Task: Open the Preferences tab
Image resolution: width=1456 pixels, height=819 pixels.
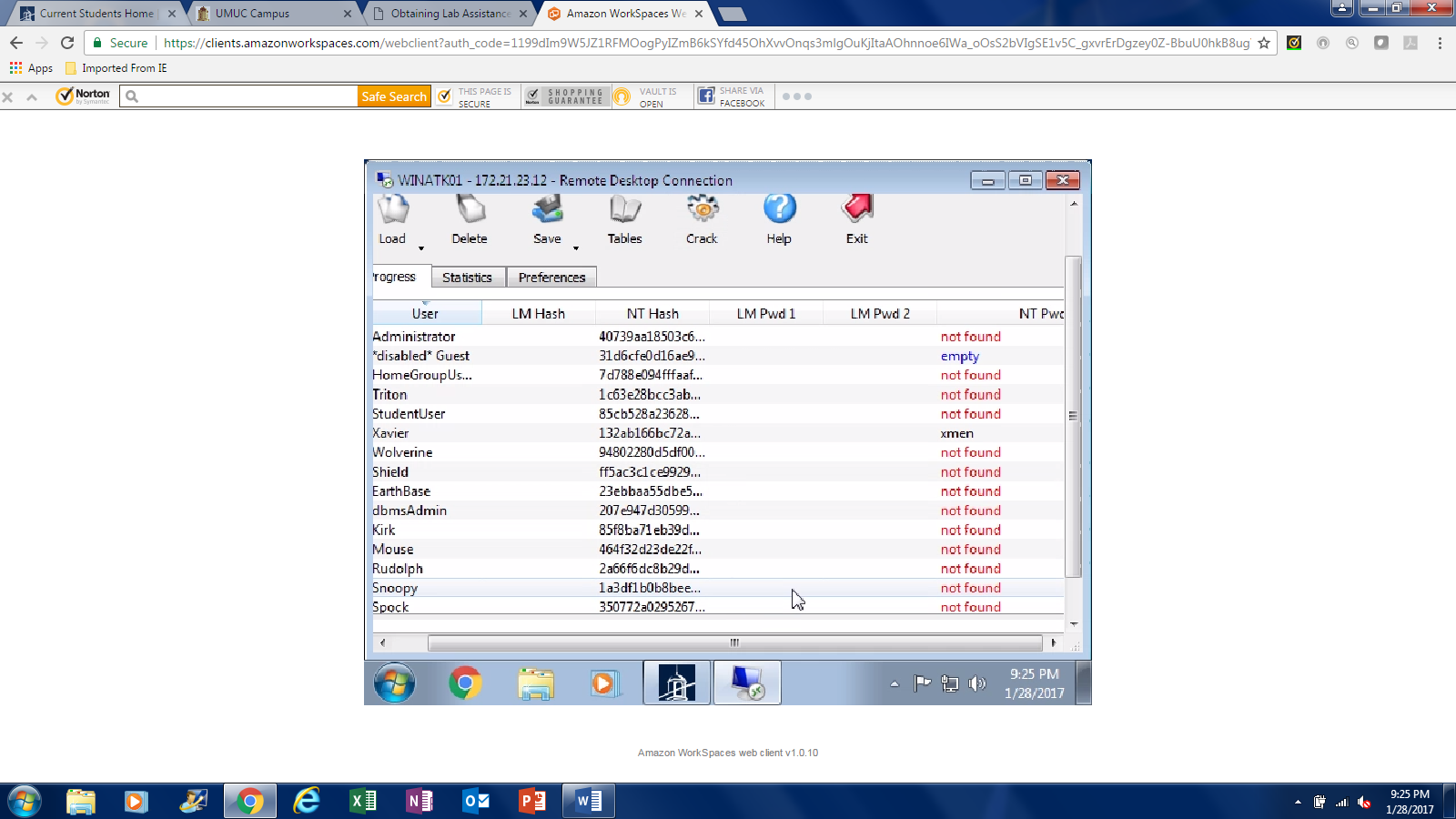Action: point(551,278)
